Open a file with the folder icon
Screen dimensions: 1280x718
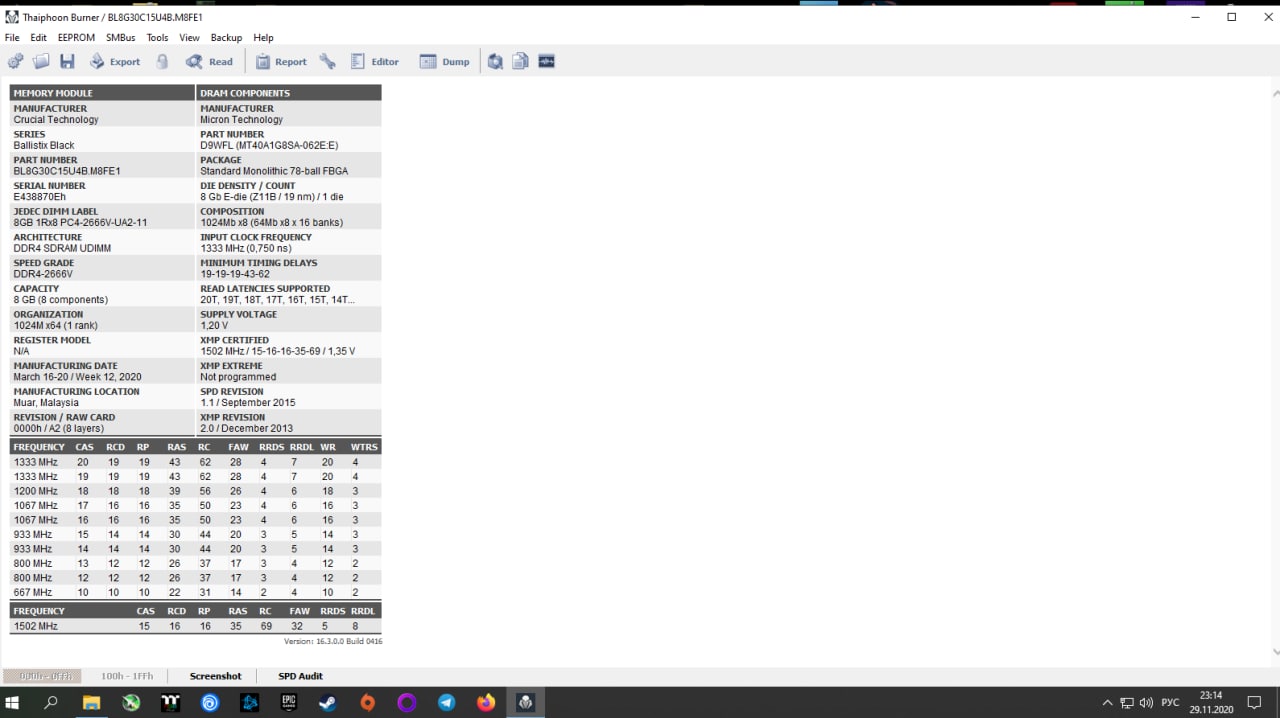click(41, 62)
